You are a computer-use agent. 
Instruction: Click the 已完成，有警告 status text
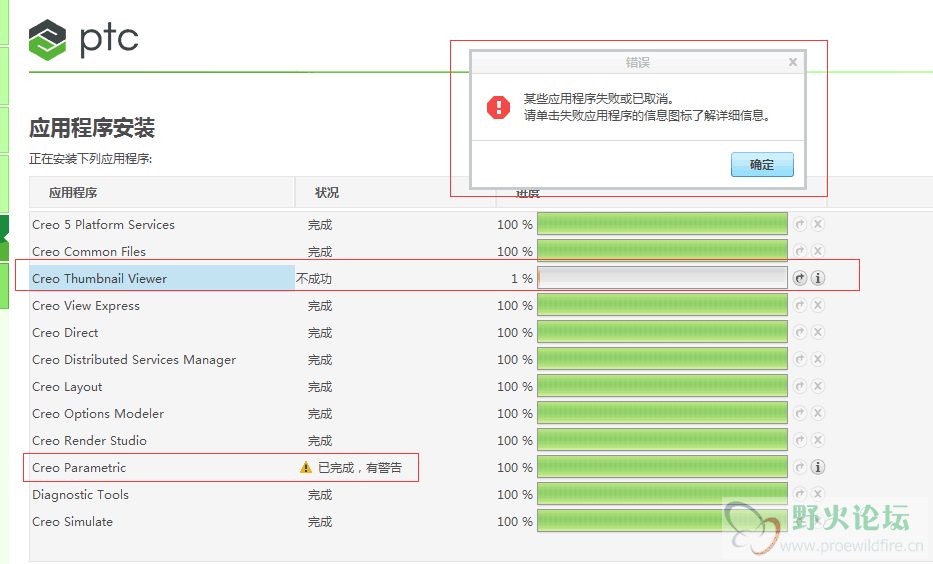[360, 468]
